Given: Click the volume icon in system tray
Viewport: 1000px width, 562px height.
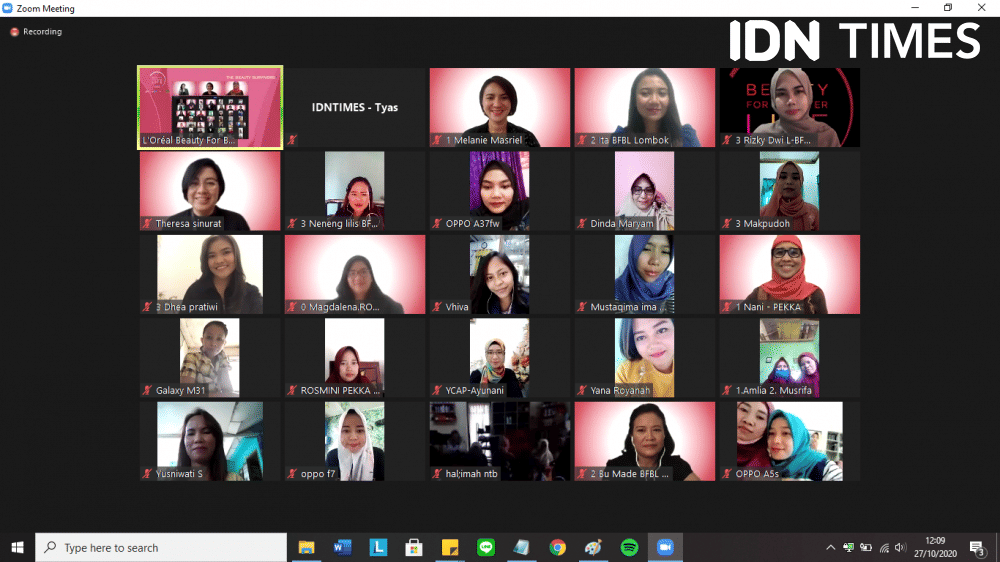Looking at the screenshot, I should [x=902, y=547].
